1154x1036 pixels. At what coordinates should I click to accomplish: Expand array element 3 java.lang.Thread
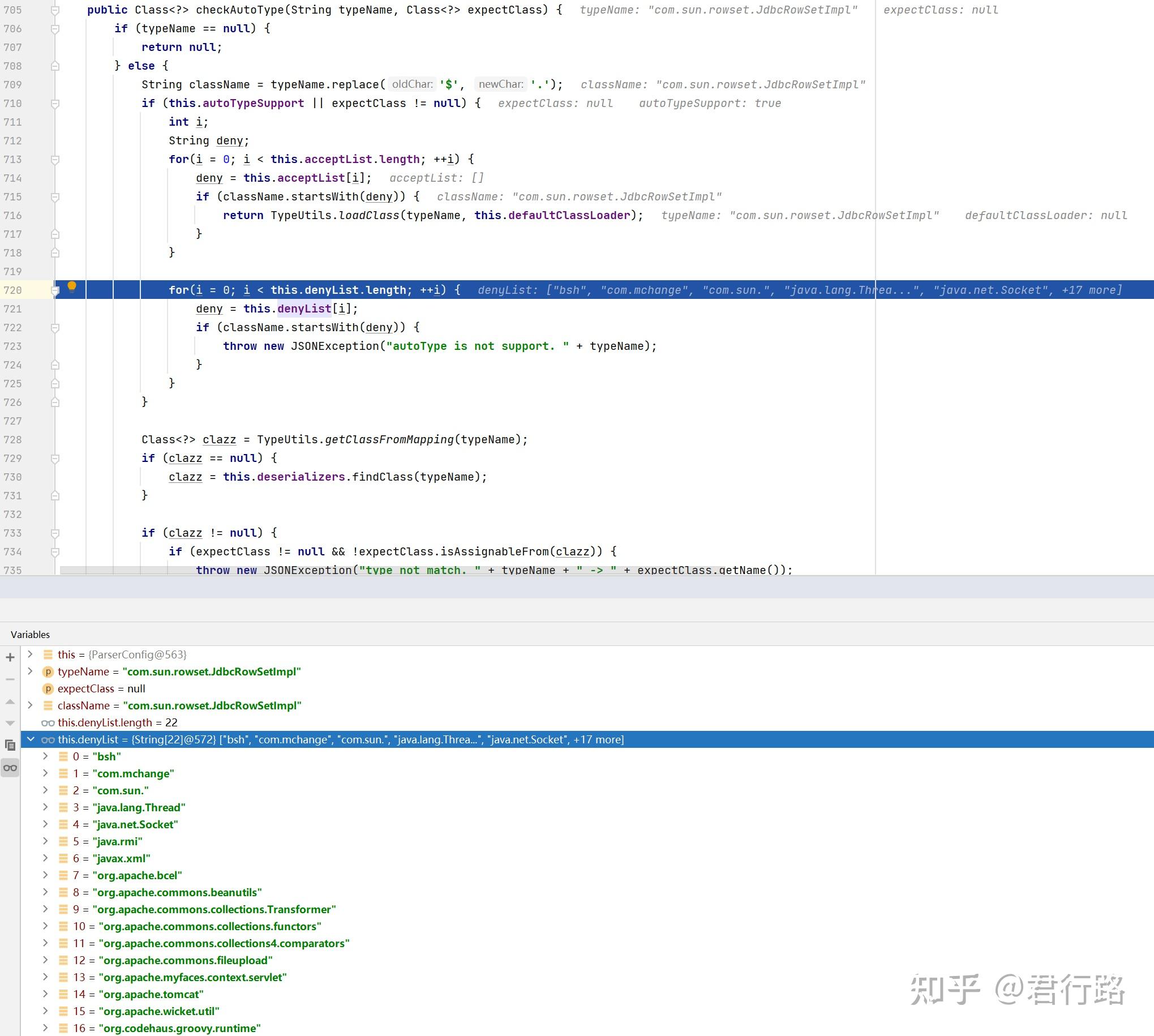(45, 807)
